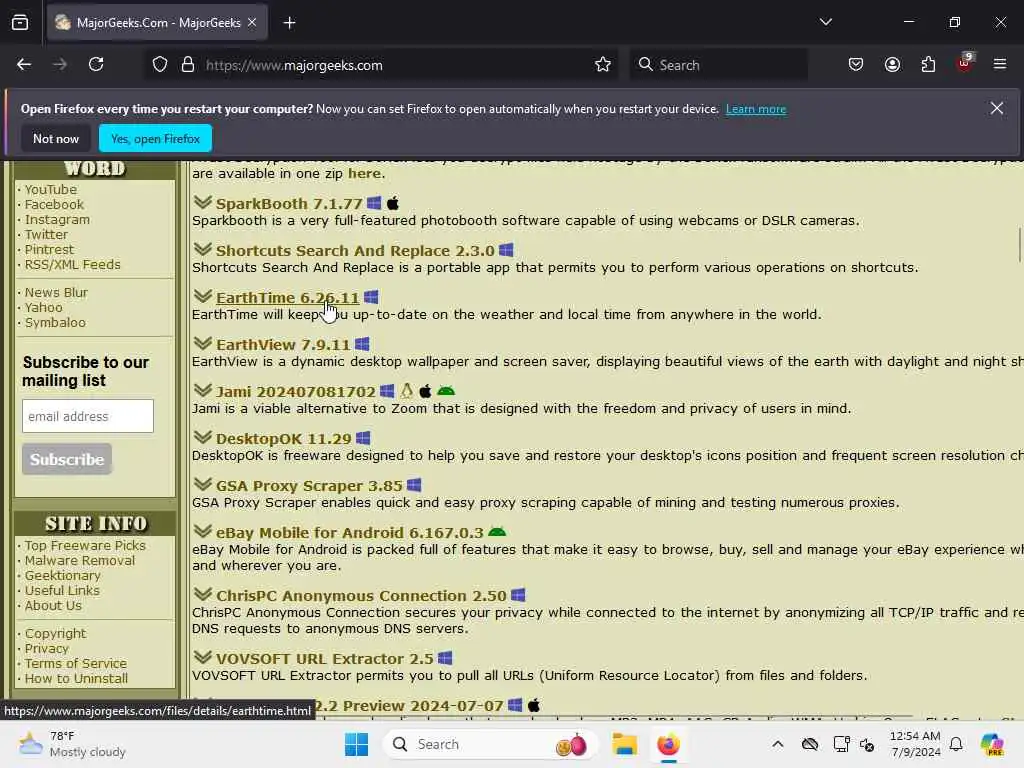Open GSA Proxy Scraper 3.85 link
The image size is (1024, 768).
309,486
